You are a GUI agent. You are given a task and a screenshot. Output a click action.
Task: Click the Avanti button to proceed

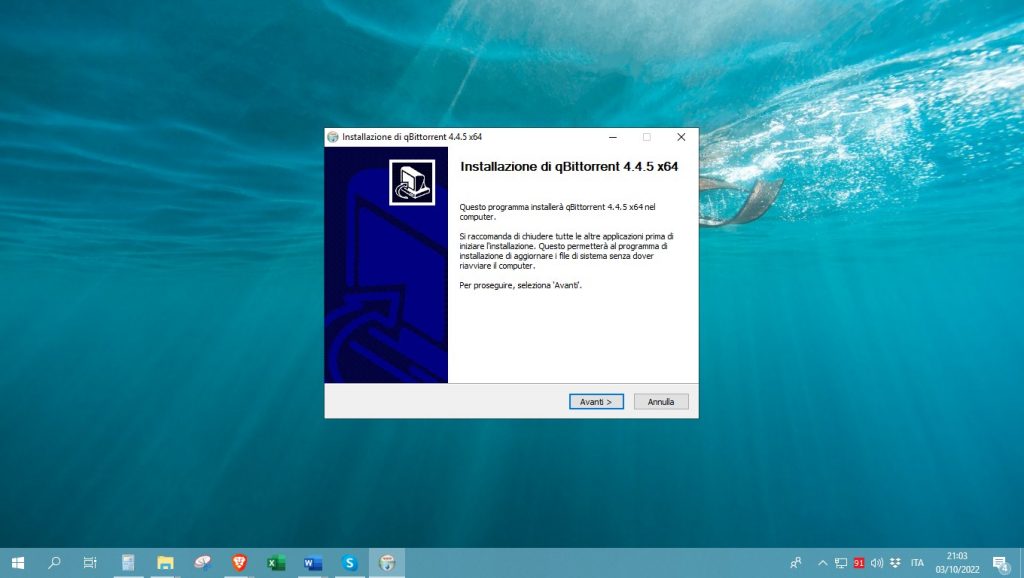pyautogui.click(x=597, y=401)
